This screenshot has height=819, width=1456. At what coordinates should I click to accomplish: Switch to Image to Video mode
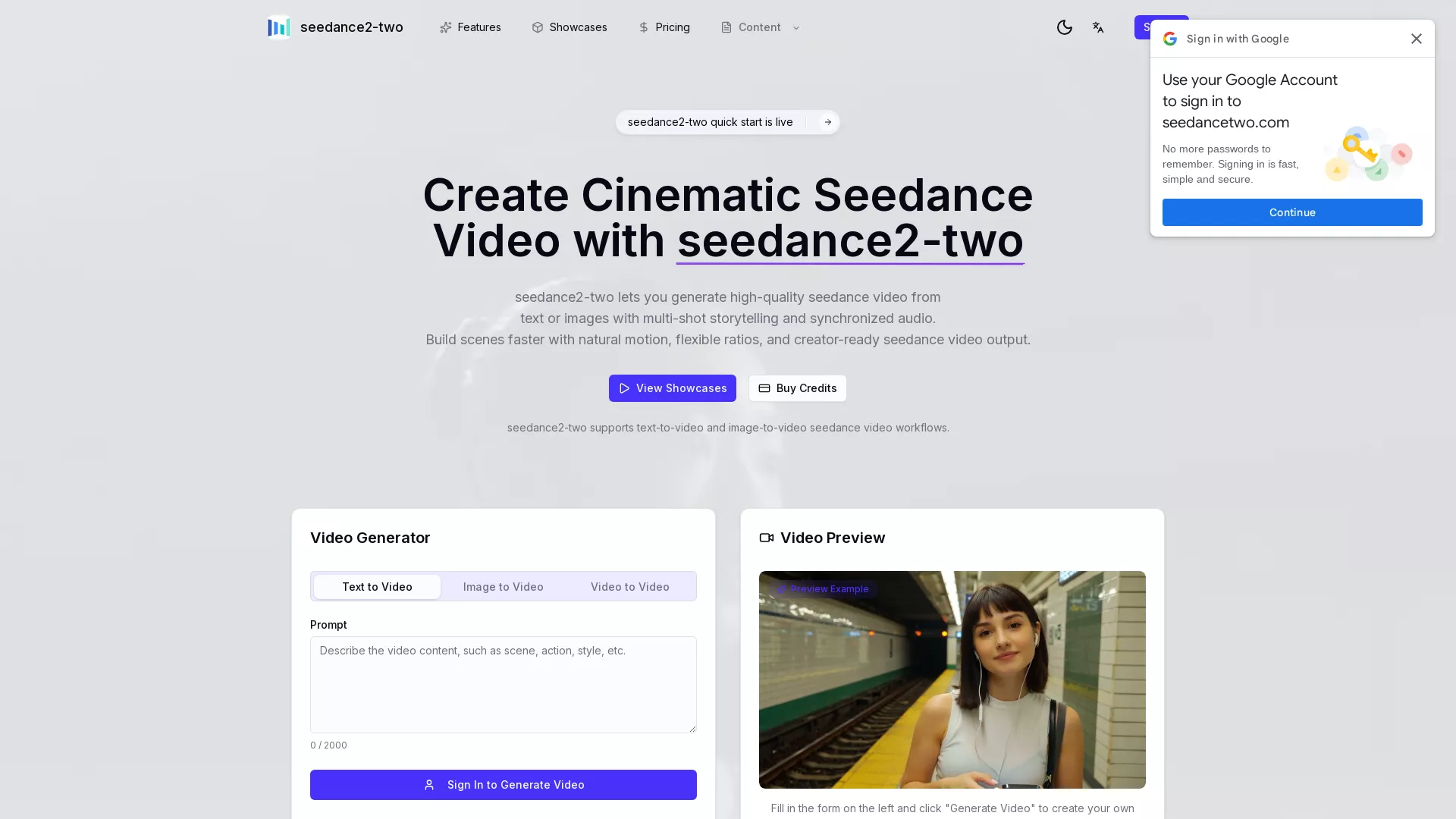click(503, 586)
